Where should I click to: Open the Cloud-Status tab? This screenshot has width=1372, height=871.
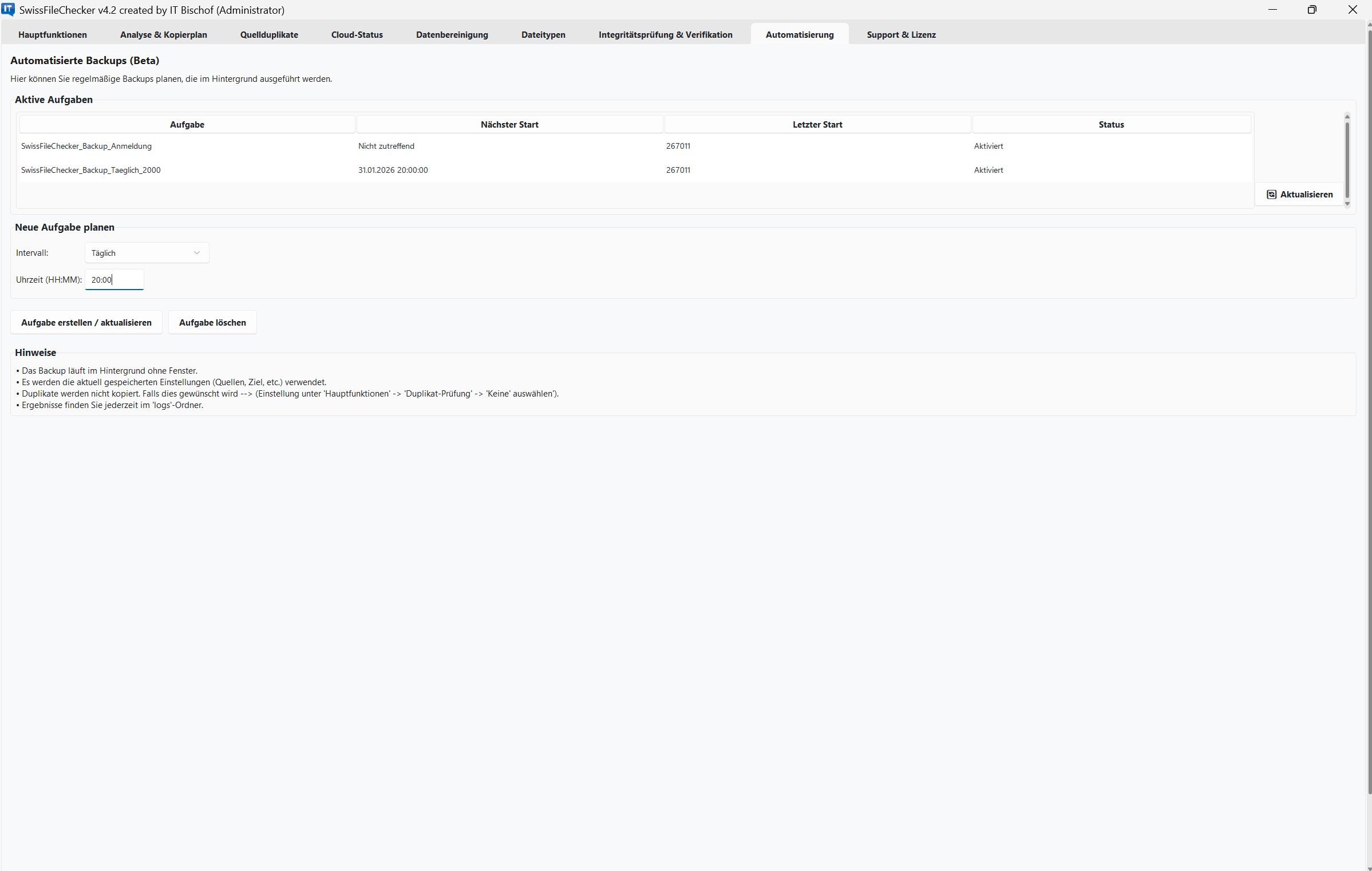357,35
